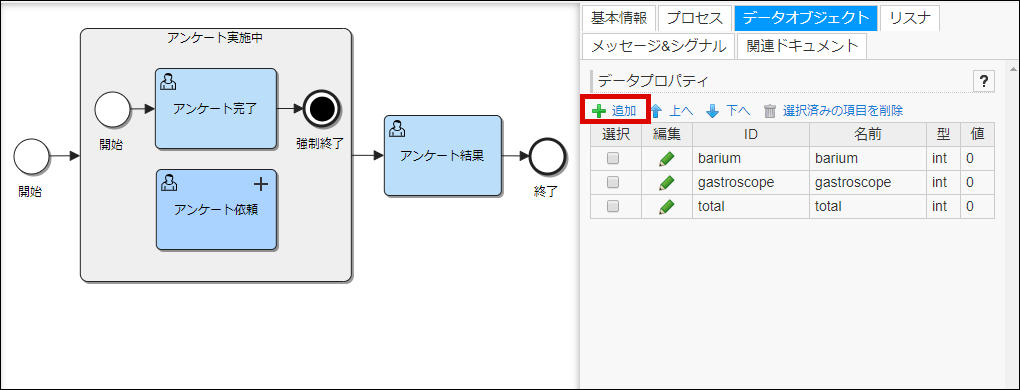1020x390 pixels.
Task: Select the アンケート完了 user task
Action: pos(215,109)
